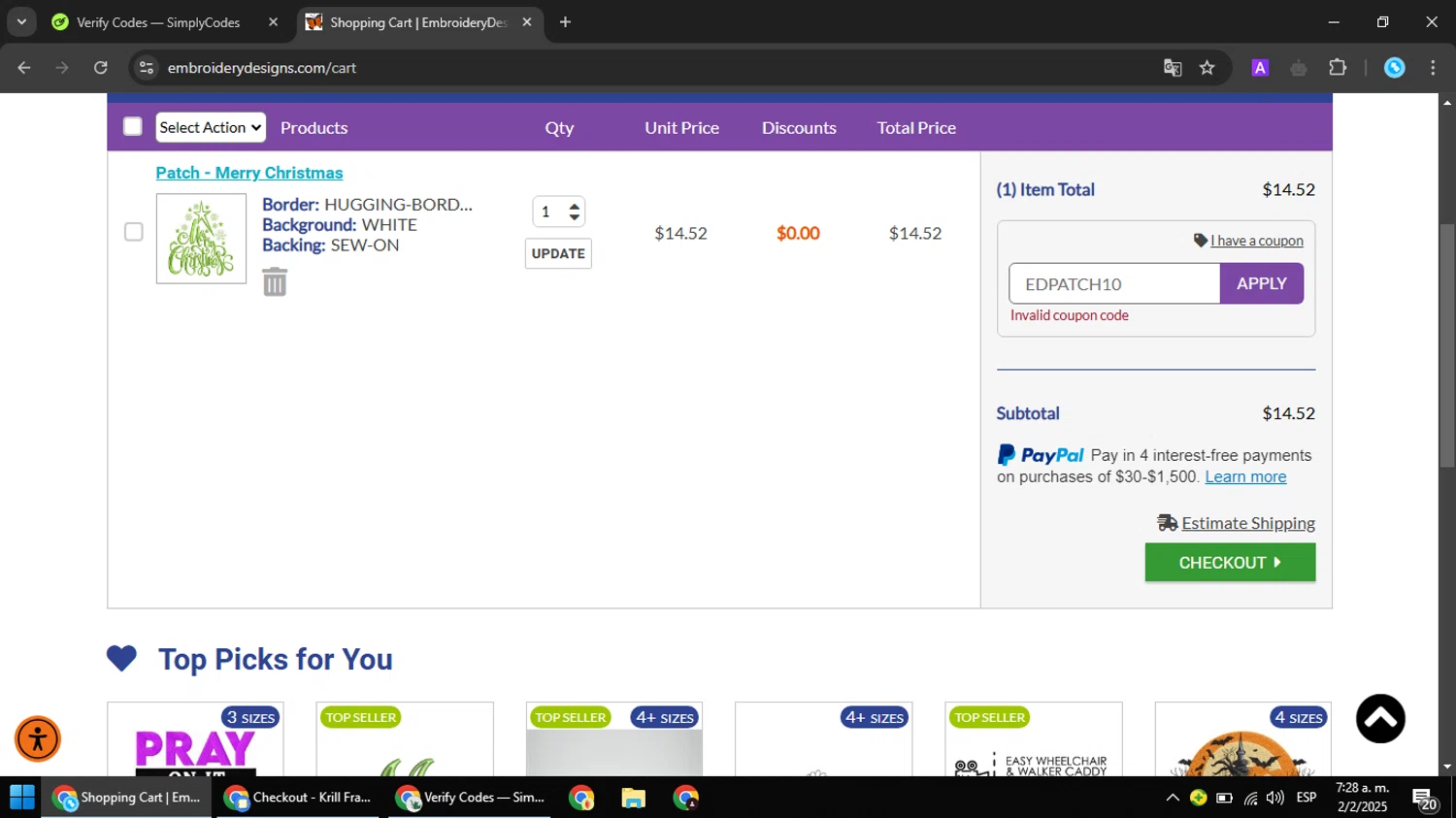The height and width of the screenshot is (818, 1456).
Task: Click the Estimate Shipping link
Action: 1248,523
